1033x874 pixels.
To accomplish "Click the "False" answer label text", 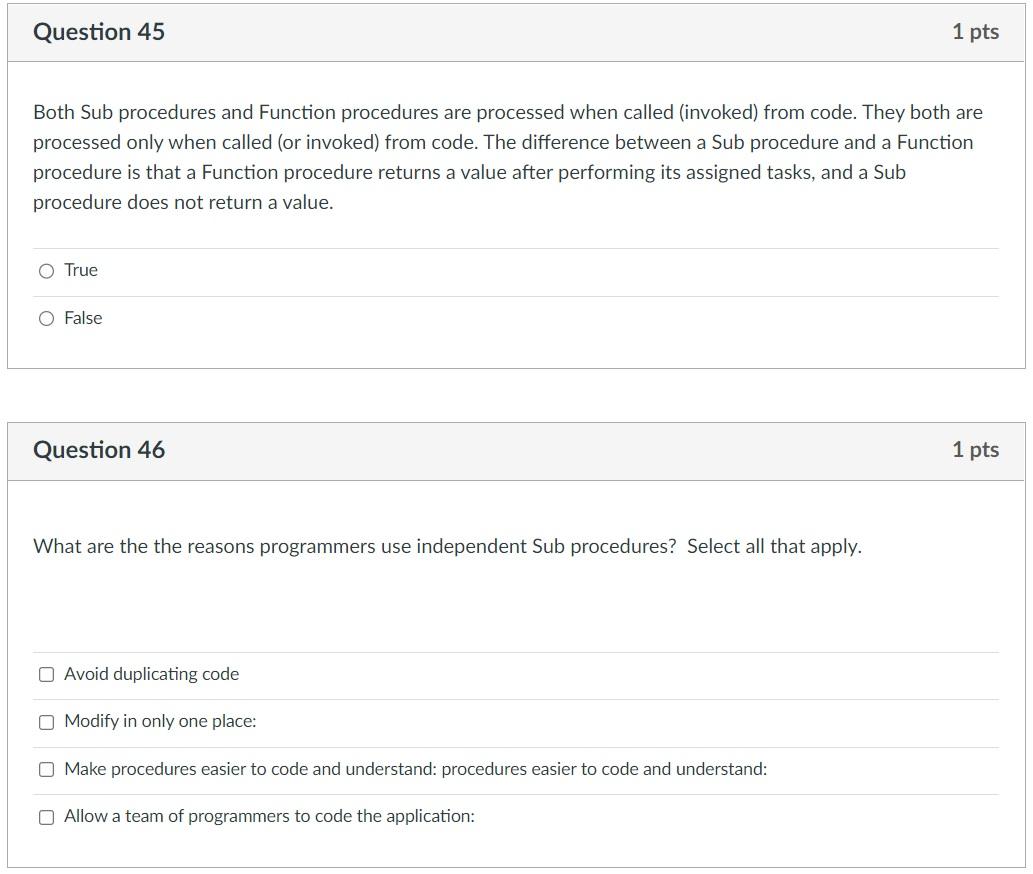I will coord(83,318).
